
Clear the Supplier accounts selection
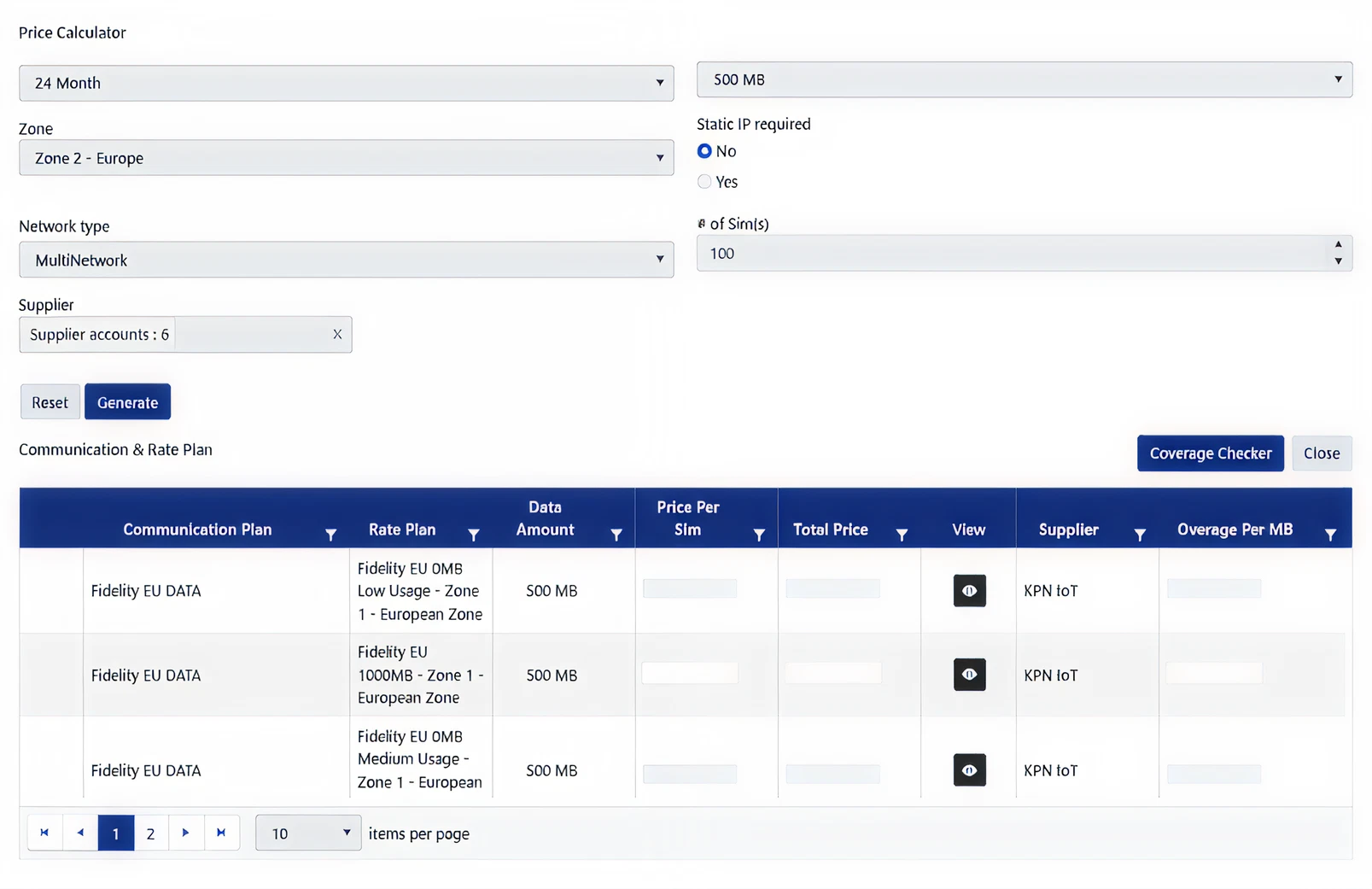(x=337, y=335)
